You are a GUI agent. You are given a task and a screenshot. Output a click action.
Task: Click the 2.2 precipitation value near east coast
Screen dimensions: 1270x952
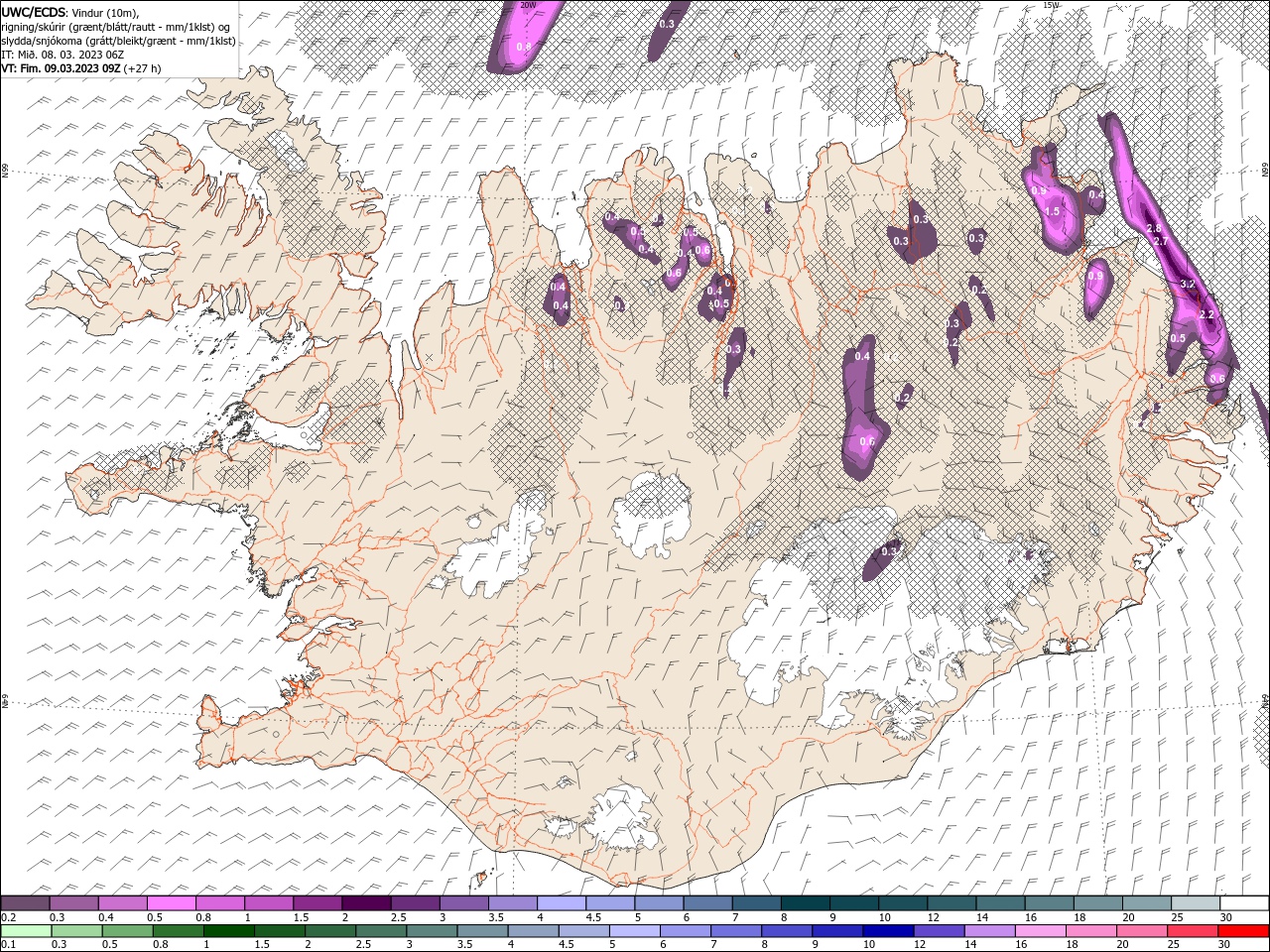pyautogui.click(x=1206, y=314)
